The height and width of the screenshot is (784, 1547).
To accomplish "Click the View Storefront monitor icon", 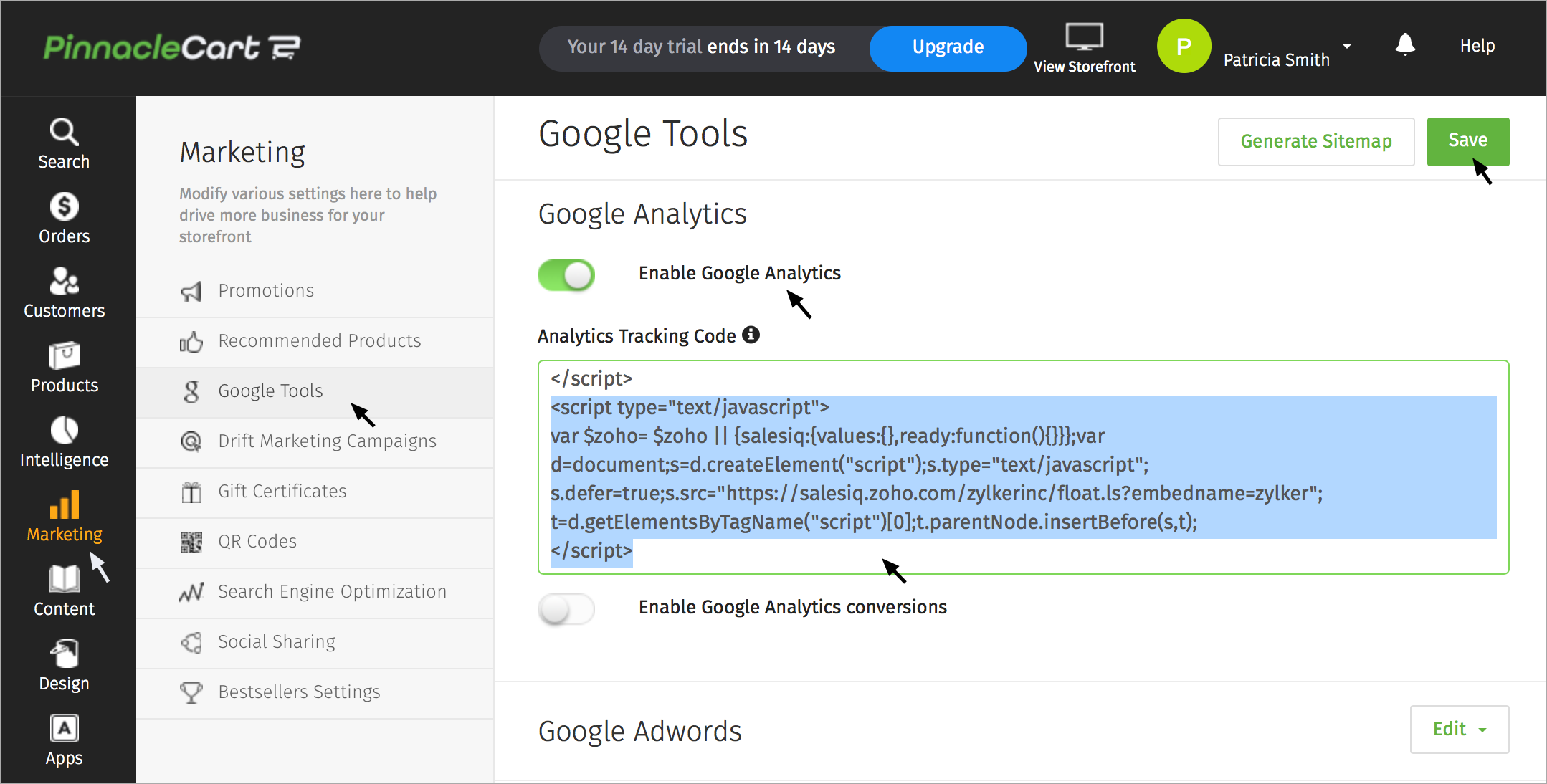I will tap(1084, 37).
